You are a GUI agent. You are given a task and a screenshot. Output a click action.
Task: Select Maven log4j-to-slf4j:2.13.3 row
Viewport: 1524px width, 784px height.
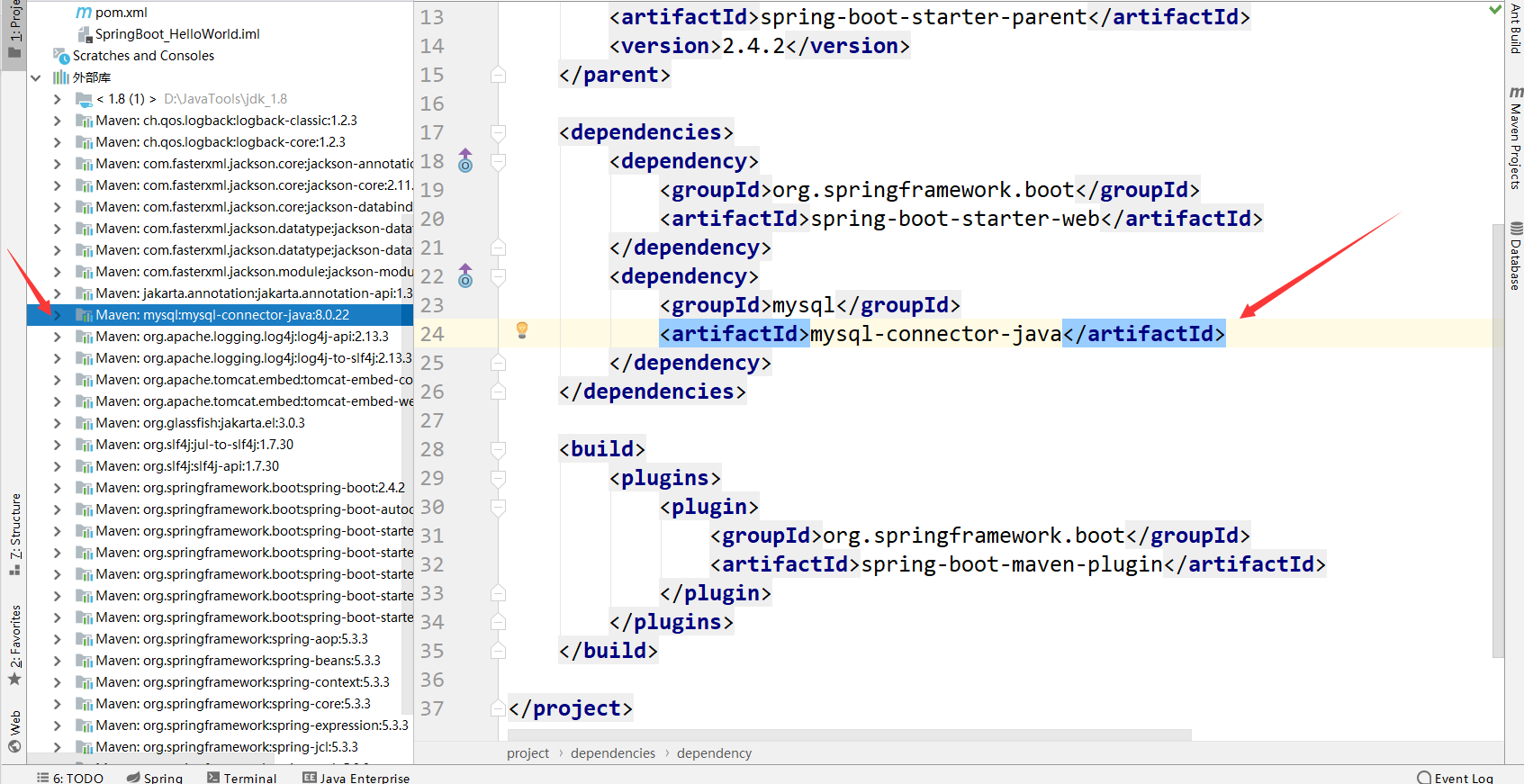click(x=221, y=358)
